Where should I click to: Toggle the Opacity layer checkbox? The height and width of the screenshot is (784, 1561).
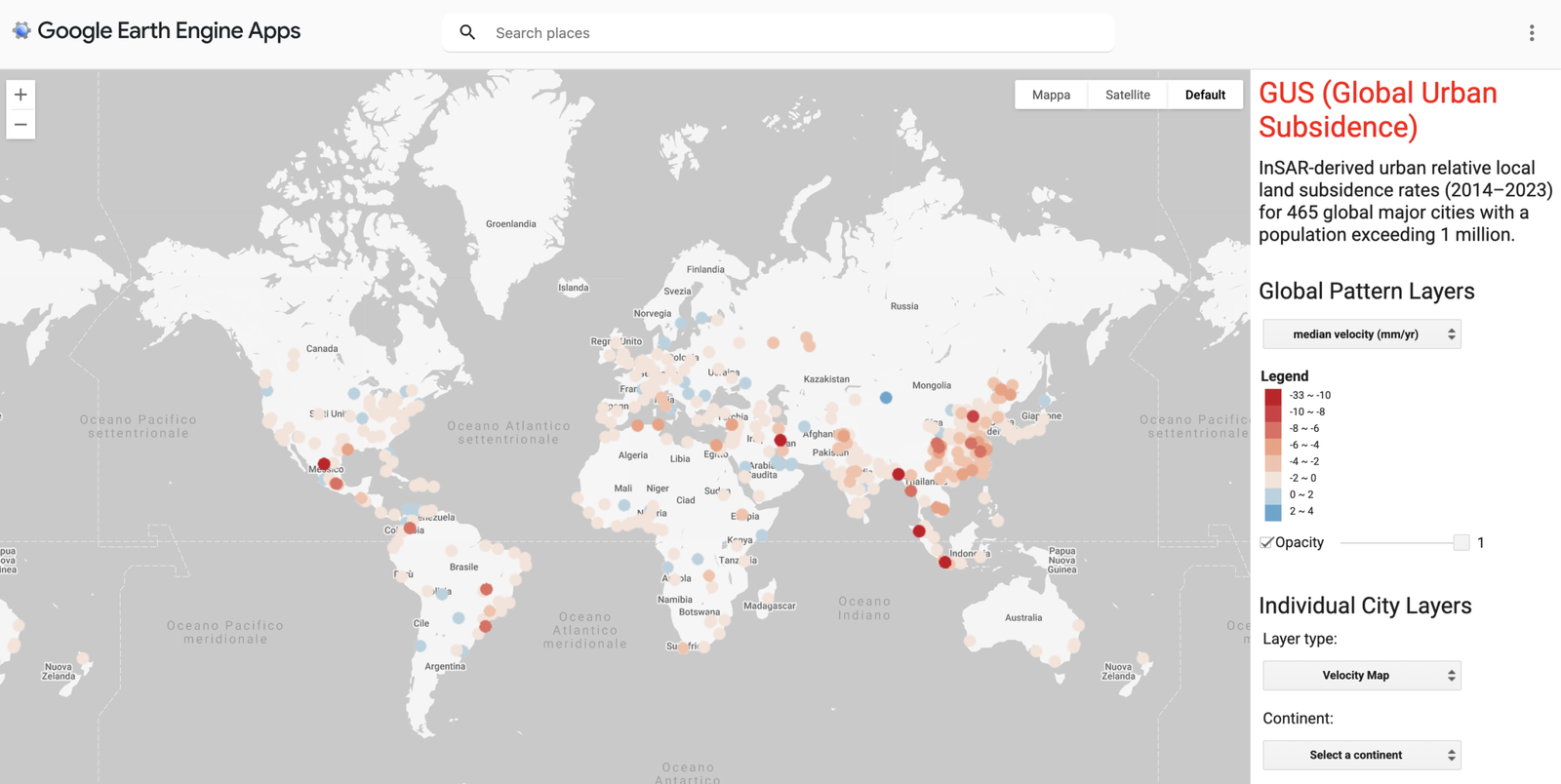pos(1266,543)
